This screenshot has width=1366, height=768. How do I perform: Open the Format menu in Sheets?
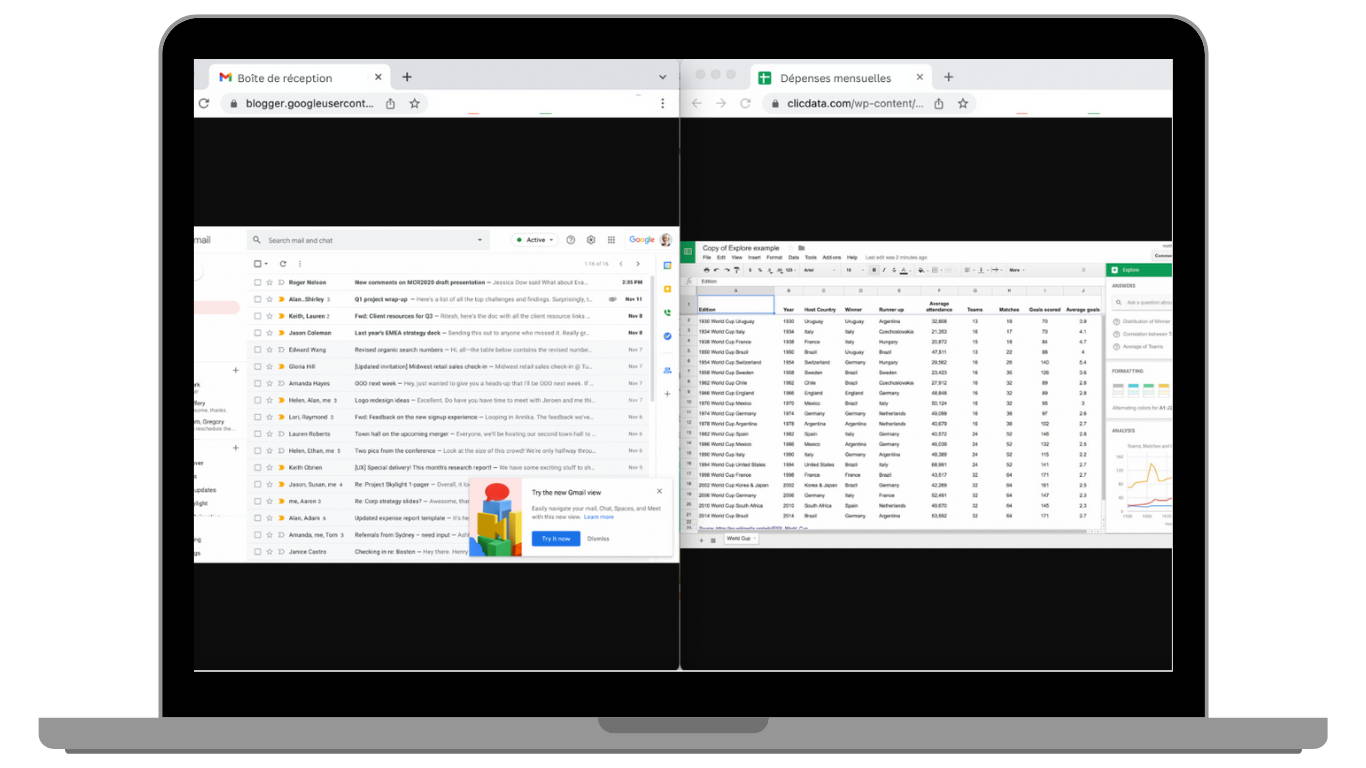point(774,257)
